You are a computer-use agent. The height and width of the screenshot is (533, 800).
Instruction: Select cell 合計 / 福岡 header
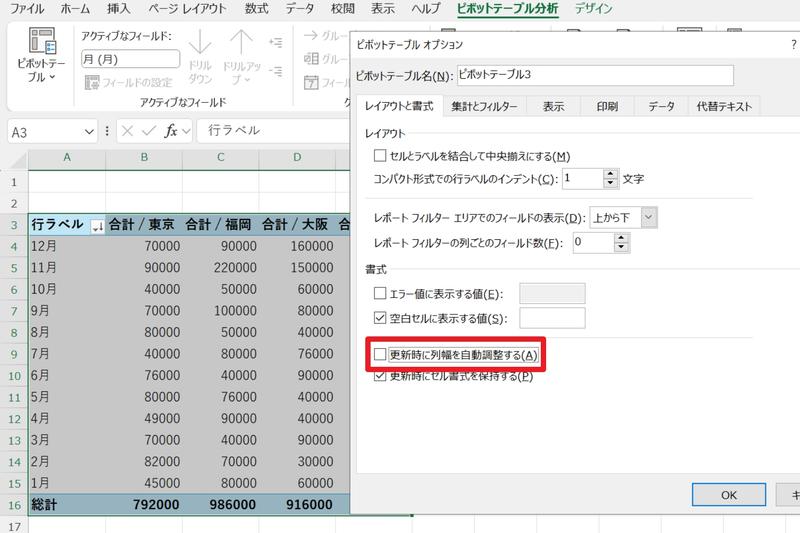[220, 225]
